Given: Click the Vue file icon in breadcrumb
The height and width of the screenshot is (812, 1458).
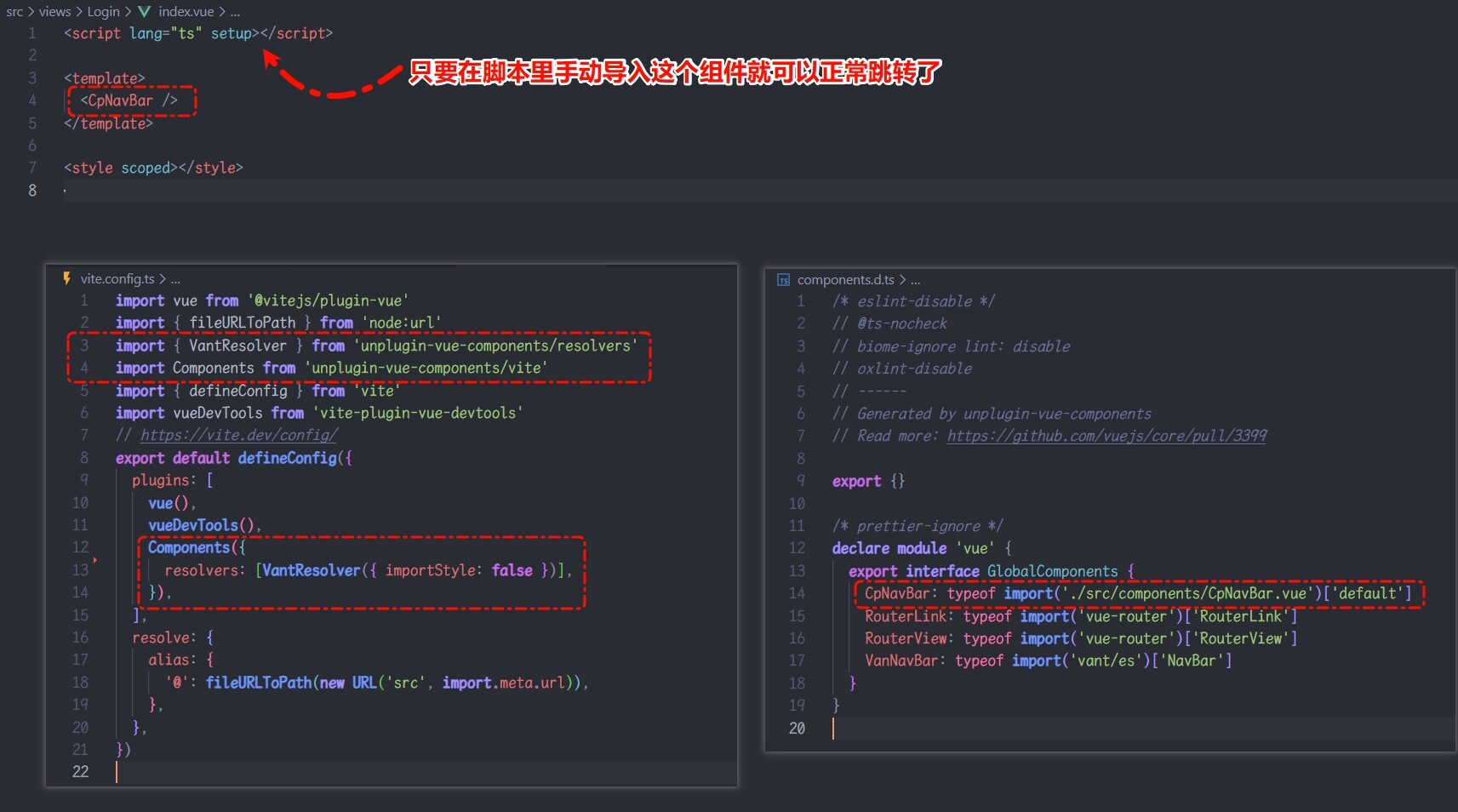Looking at the screenshot, I should click(x=144, y=11).
